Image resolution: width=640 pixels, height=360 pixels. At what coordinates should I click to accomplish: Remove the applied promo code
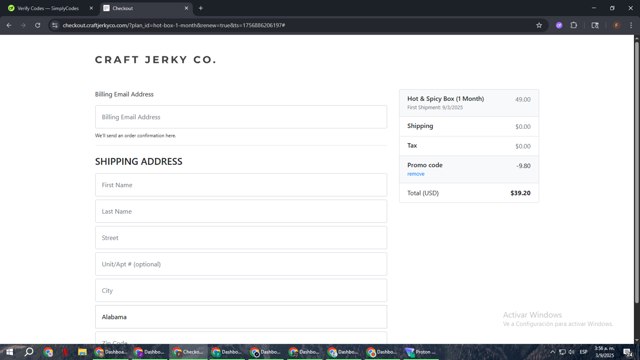tap(416, 174)
